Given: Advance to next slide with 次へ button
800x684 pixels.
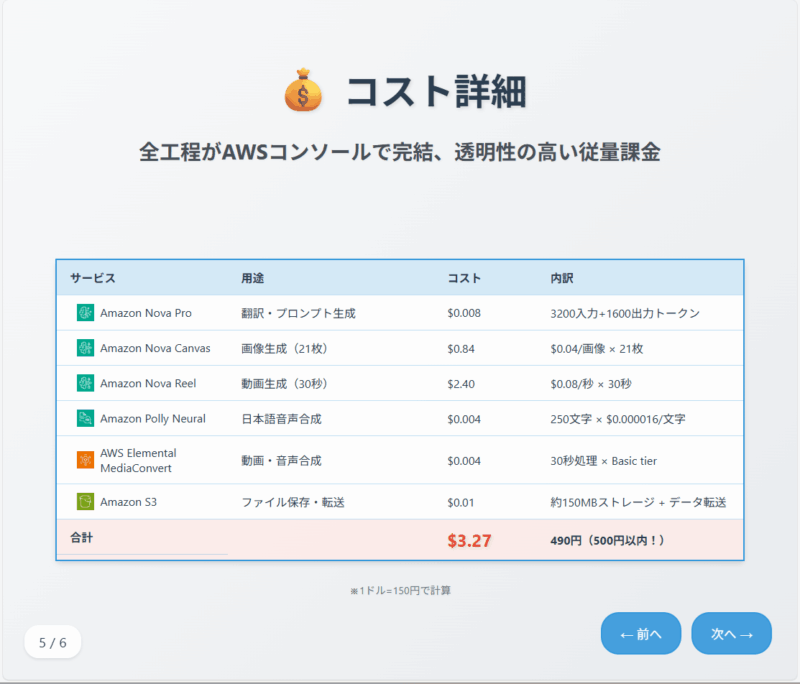Looking at the screenshot, I should pyautogui.click(x=732, y=634).
